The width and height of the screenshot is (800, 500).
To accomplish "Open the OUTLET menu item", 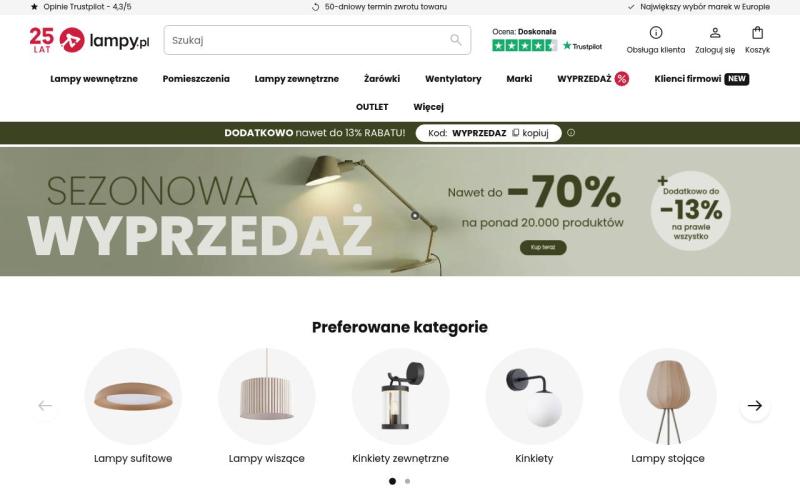I will pos(372,107).
